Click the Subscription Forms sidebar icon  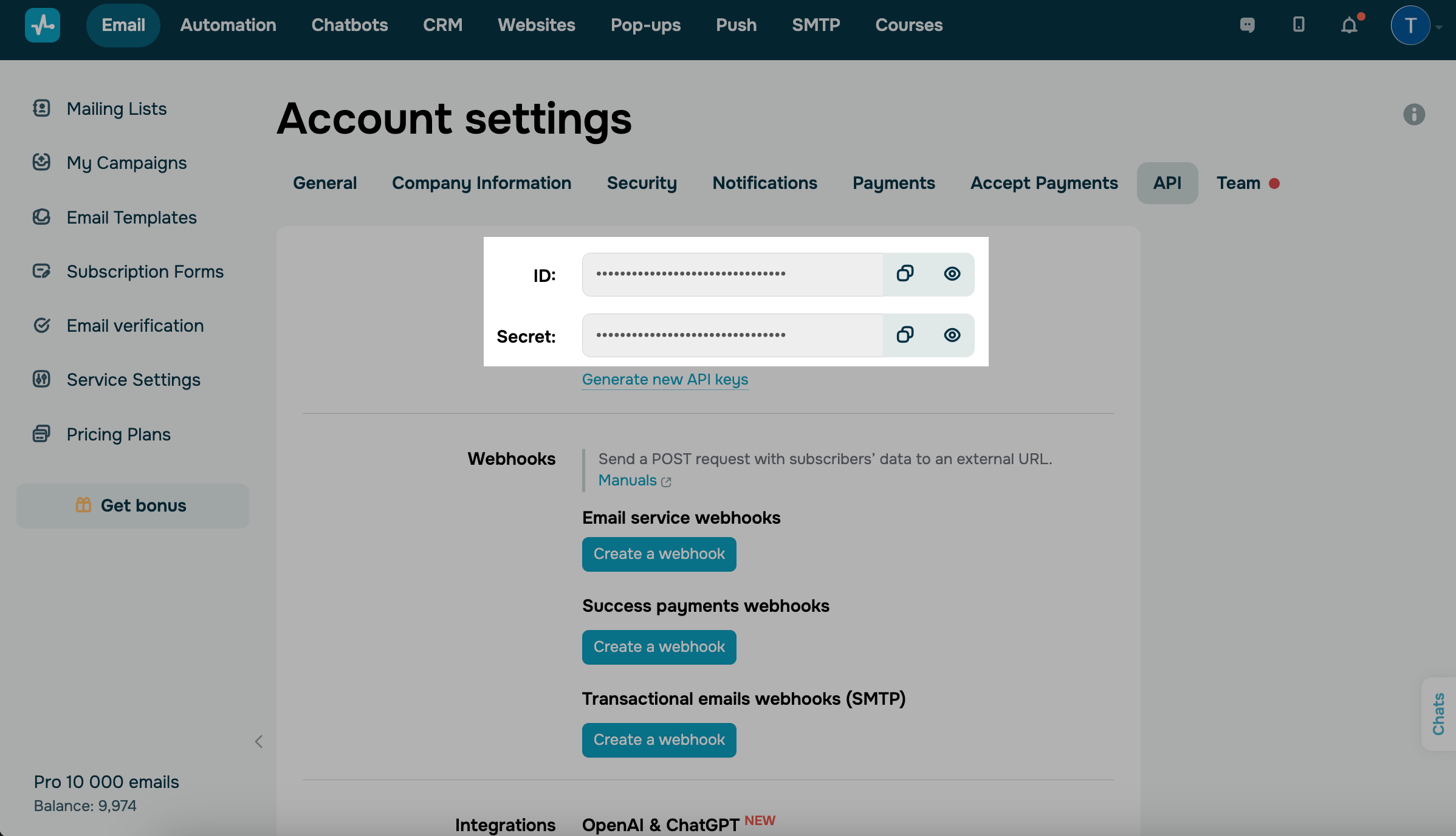coord(41,270)
